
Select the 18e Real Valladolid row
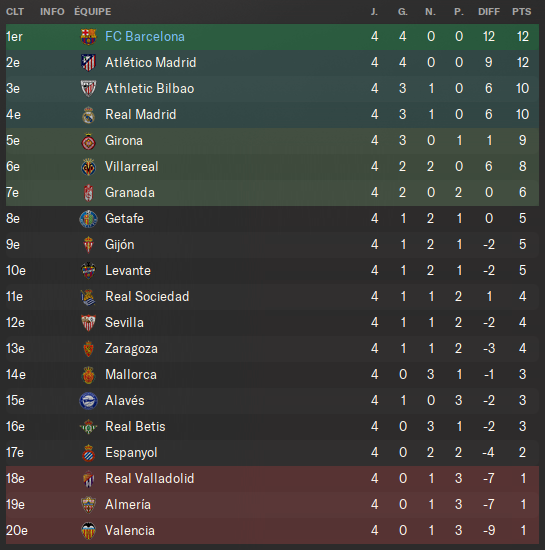(x=272, y=478)
